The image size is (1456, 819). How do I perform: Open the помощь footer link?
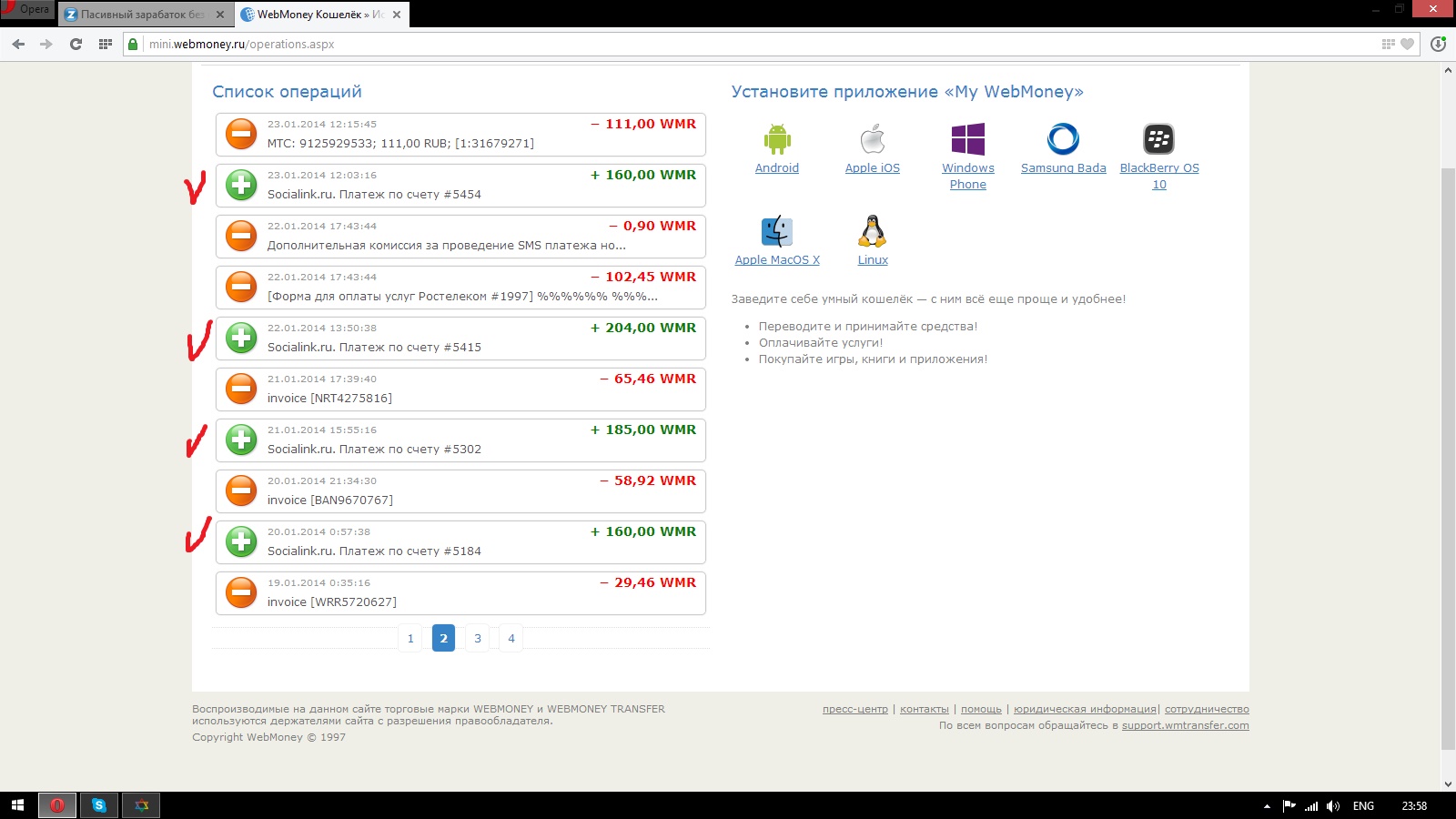(x=981, y=709)
